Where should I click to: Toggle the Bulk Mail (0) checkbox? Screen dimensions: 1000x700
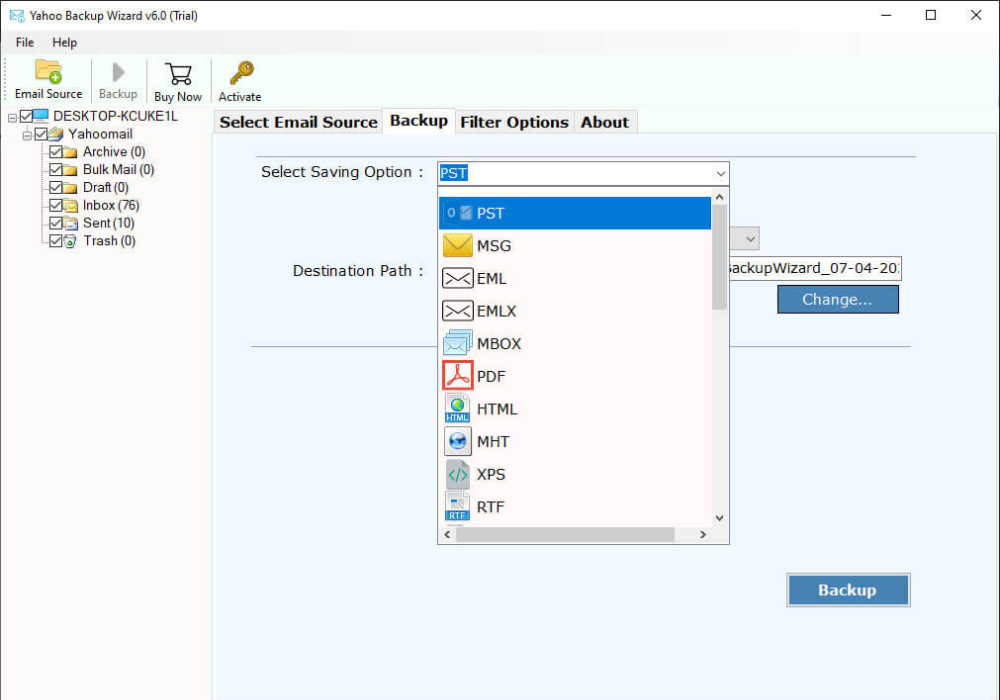coord(56,170)
